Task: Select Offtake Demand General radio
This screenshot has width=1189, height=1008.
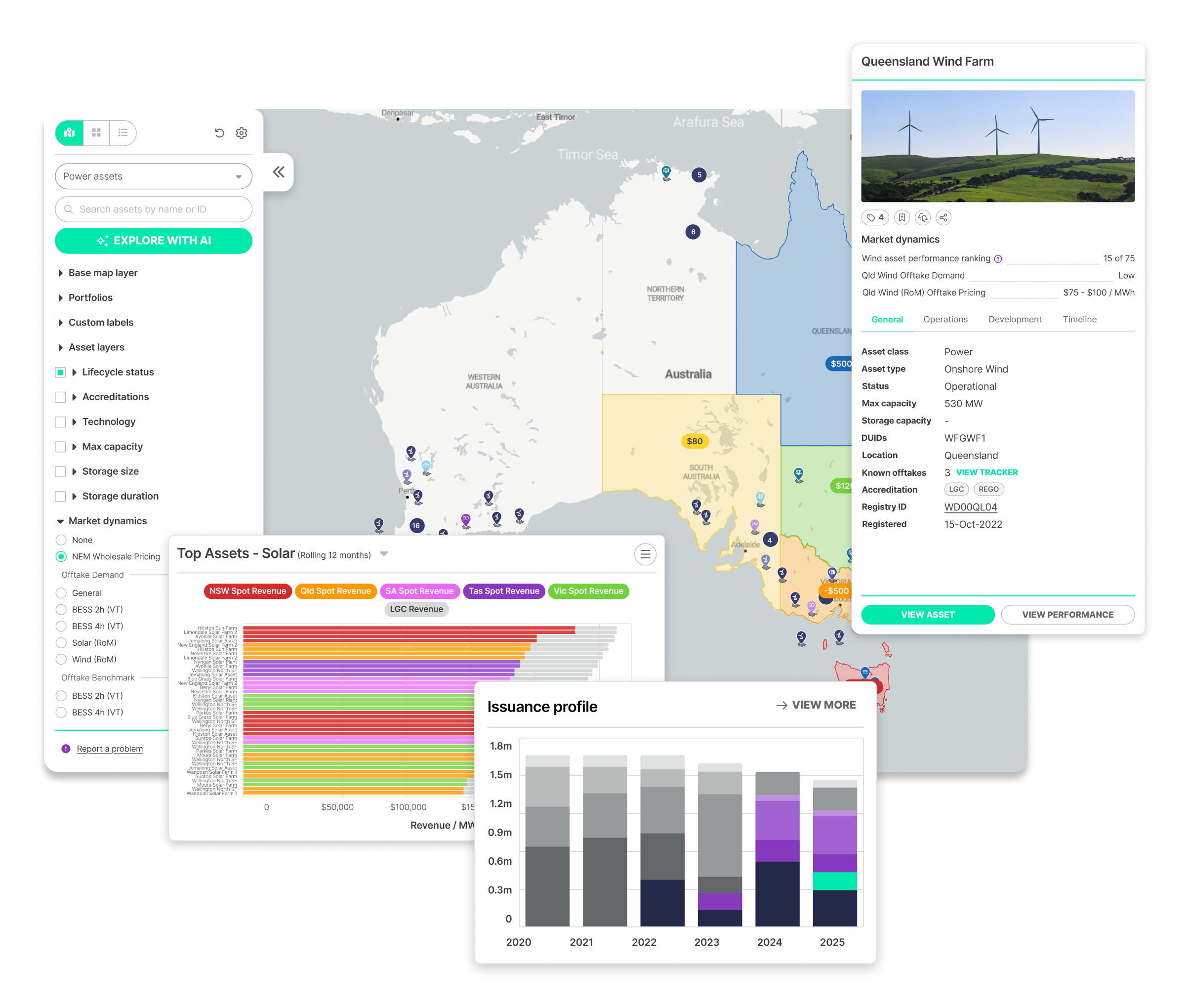Action: pyautogui.click(x=61, y=593)
